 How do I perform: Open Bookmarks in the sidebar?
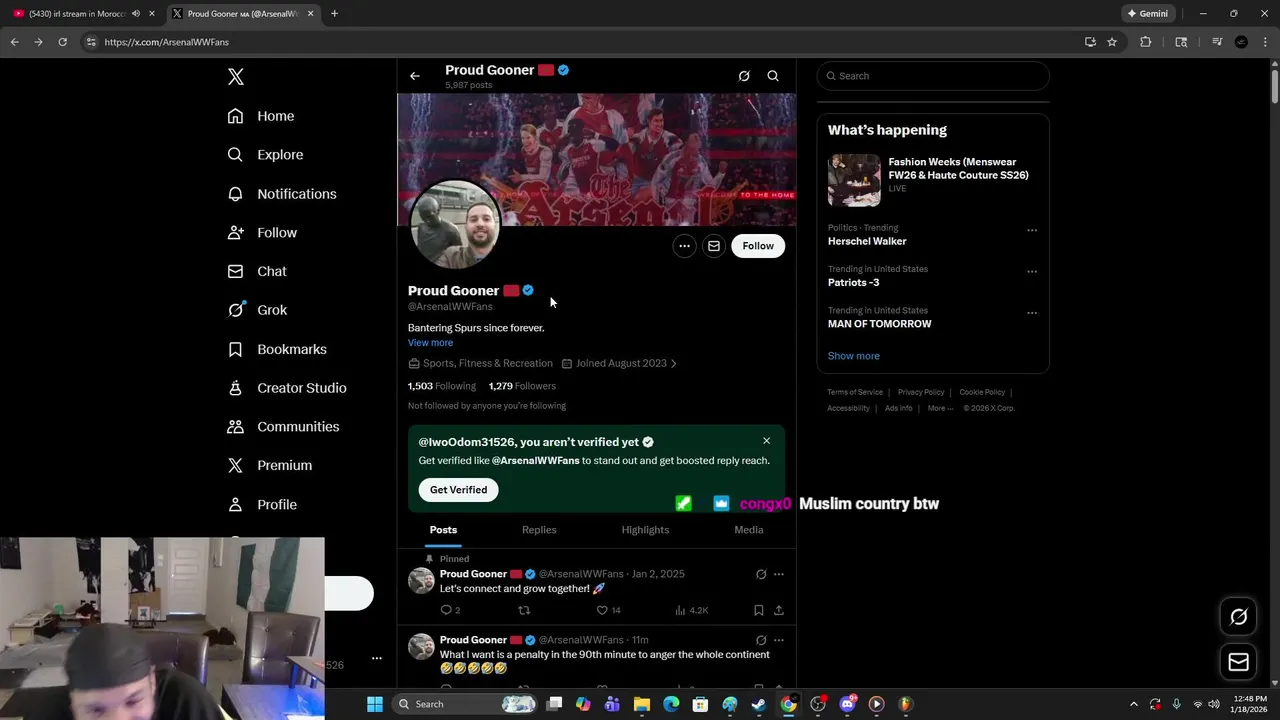pos(277,349)
